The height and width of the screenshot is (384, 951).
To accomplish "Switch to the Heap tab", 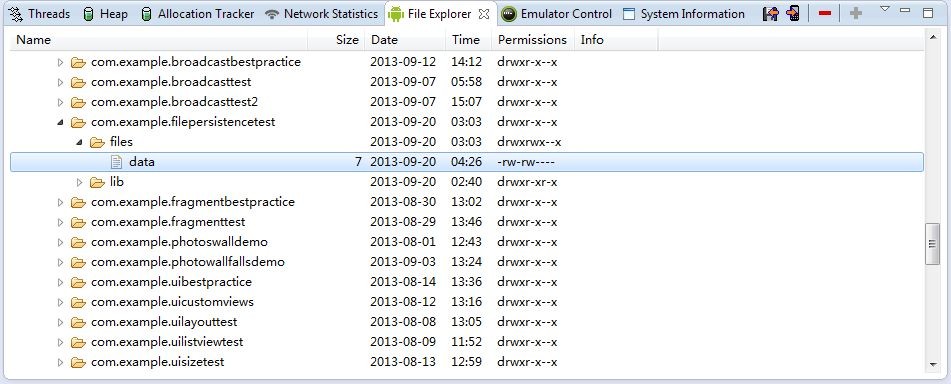I will [x=105, y=13].
